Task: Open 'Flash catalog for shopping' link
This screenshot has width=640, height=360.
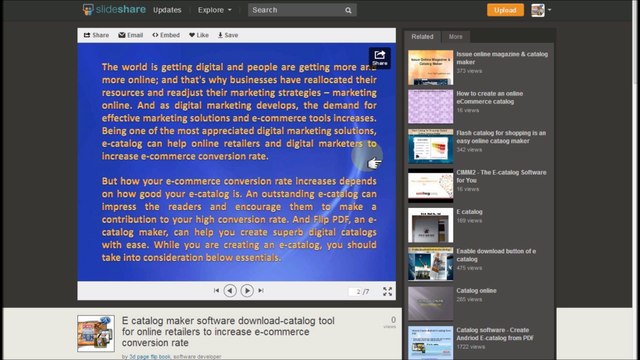Action: [x=501, y=137]
